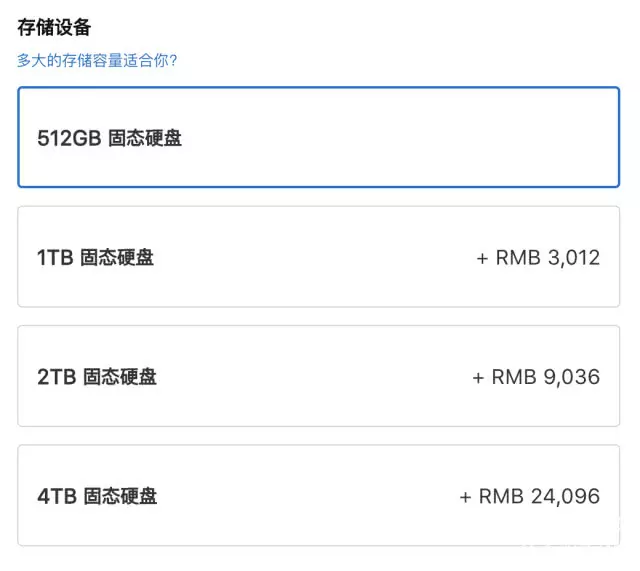Screen dimensions: 640x571
Task: Click the + RMB 9,036 price text
Action: click(536, 377)
